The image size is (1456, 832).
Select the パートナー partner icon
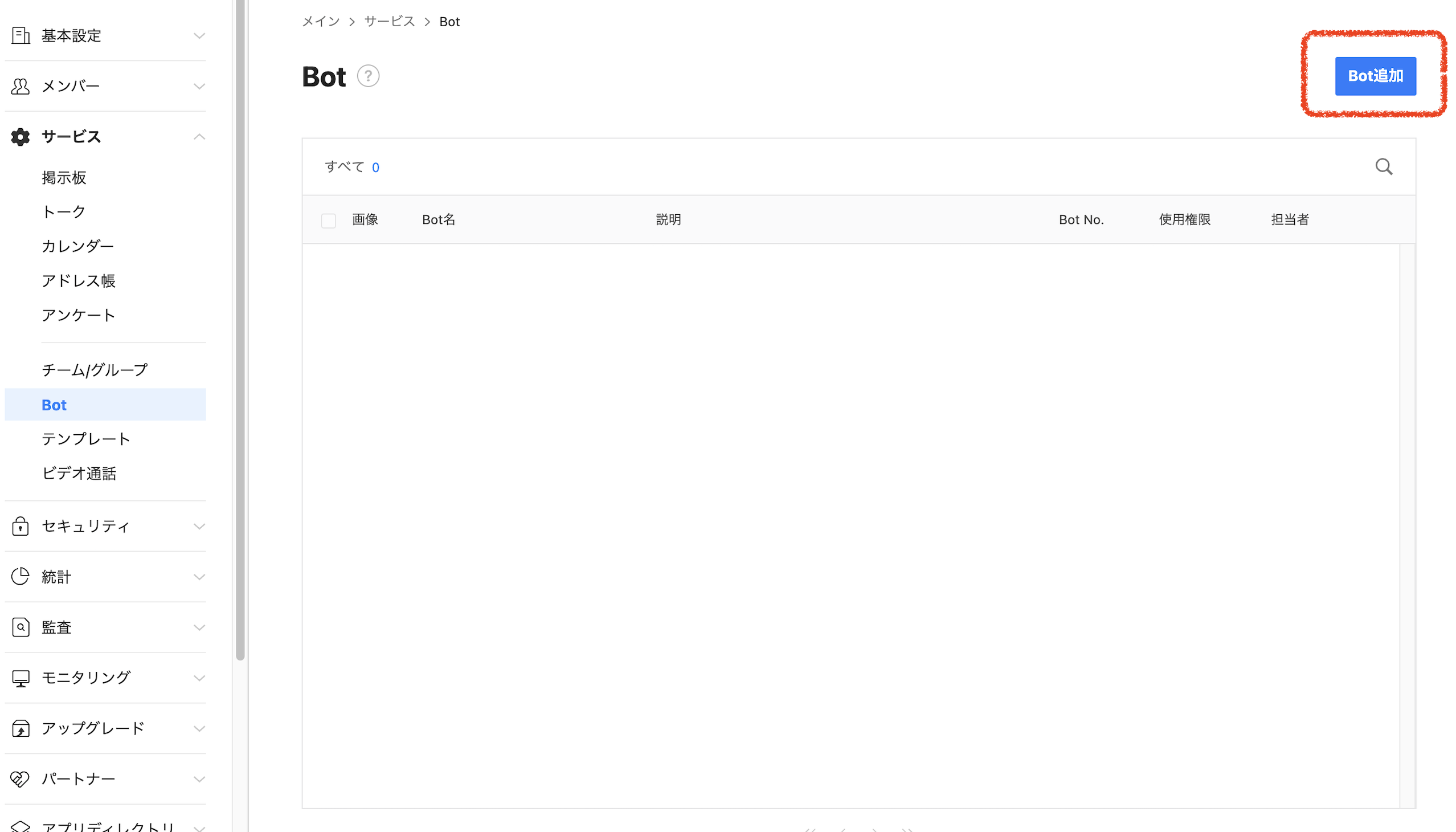pyautogui.click(x=21, y=778)
